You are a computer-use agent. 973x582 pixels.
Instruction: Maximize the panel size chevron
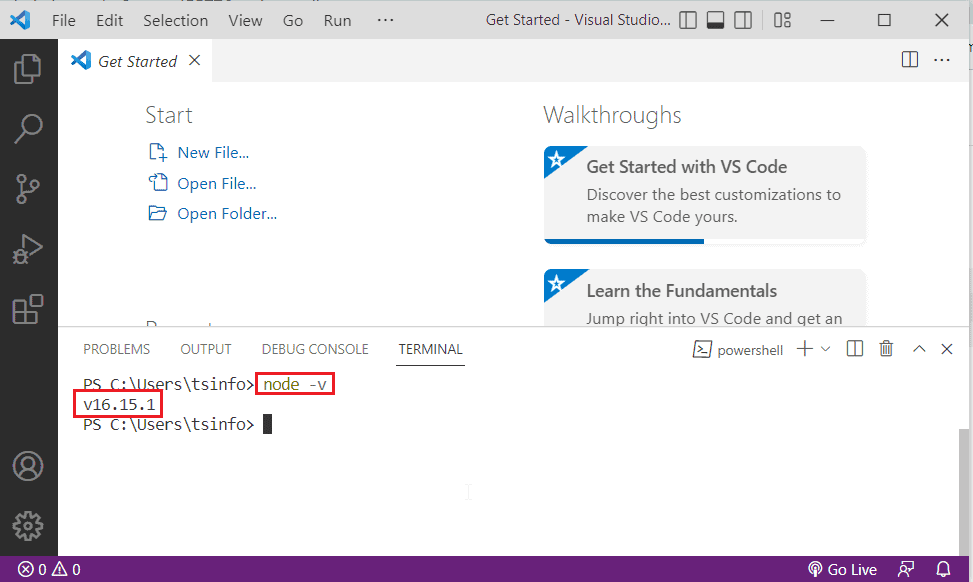tap(919, 349)
